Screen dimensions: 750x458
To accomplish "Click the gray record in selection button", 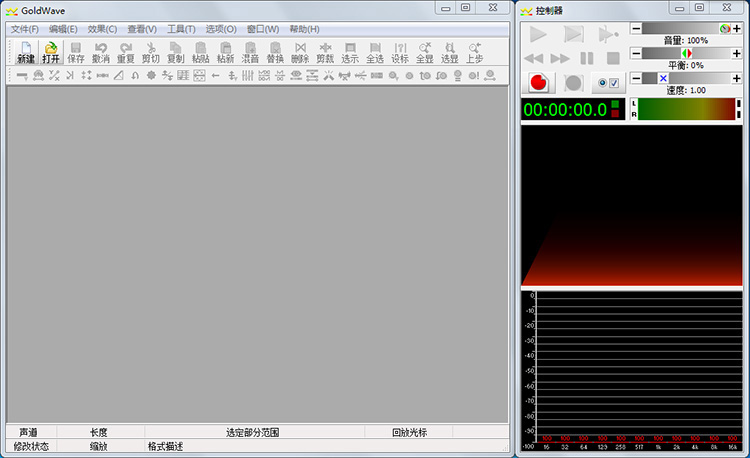I will [x=573, y=83].
